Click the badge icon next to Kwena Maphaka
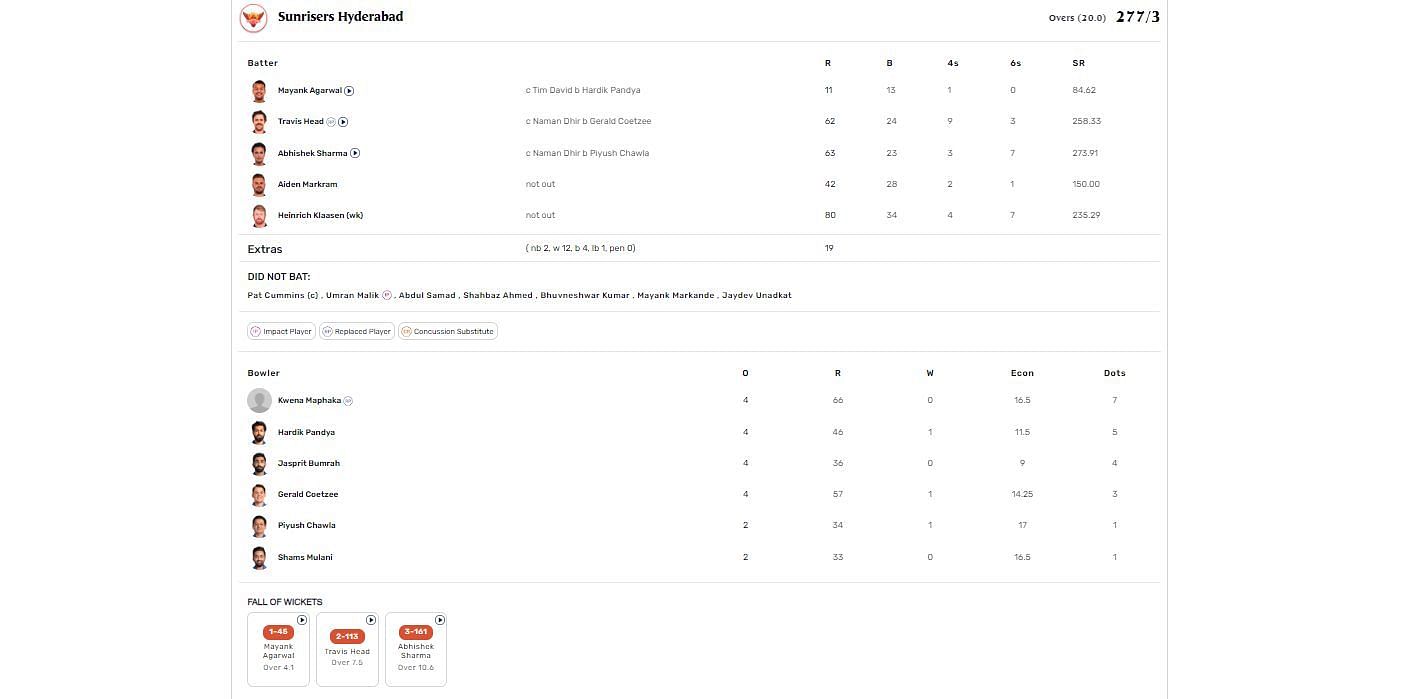Viewport: 1401px width, 699px height. [348, 401]
